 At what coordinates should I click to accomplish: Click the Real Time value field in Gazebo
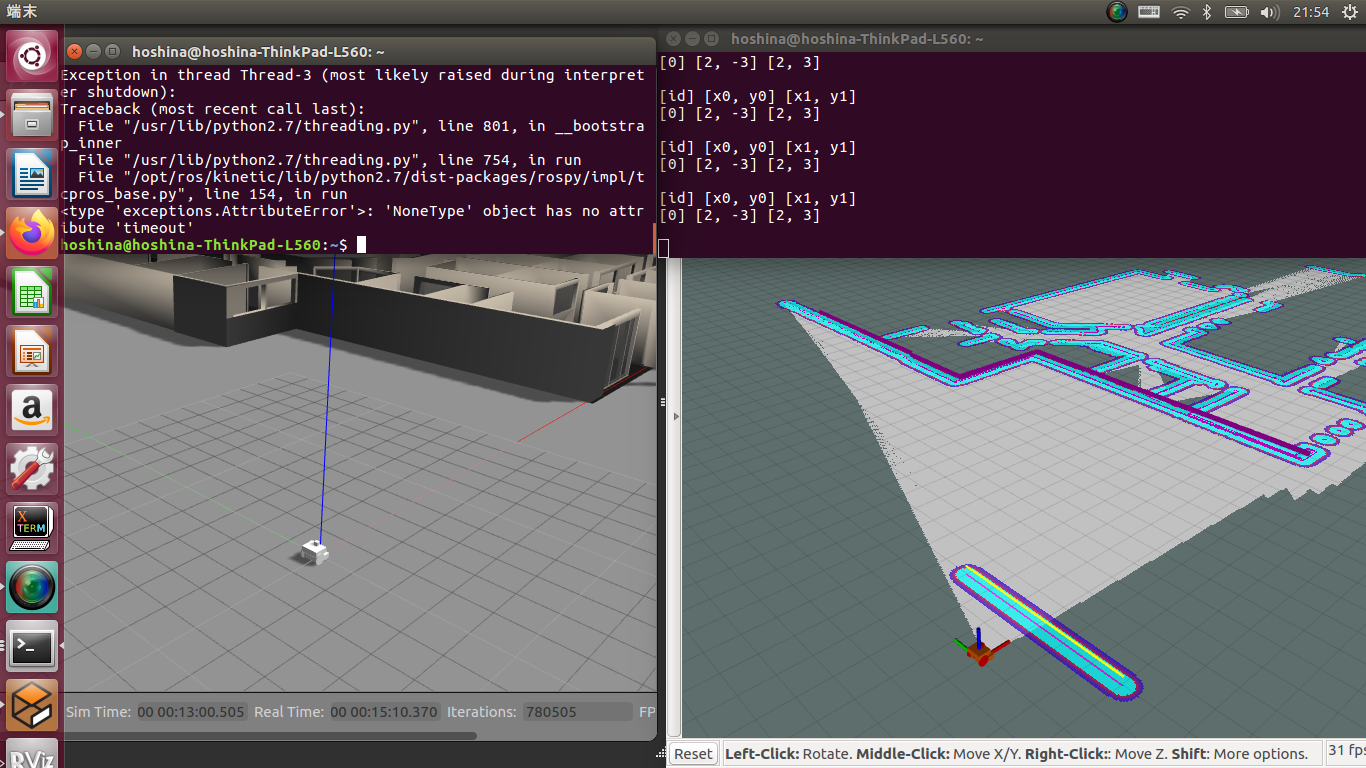[x=384, y=712]
